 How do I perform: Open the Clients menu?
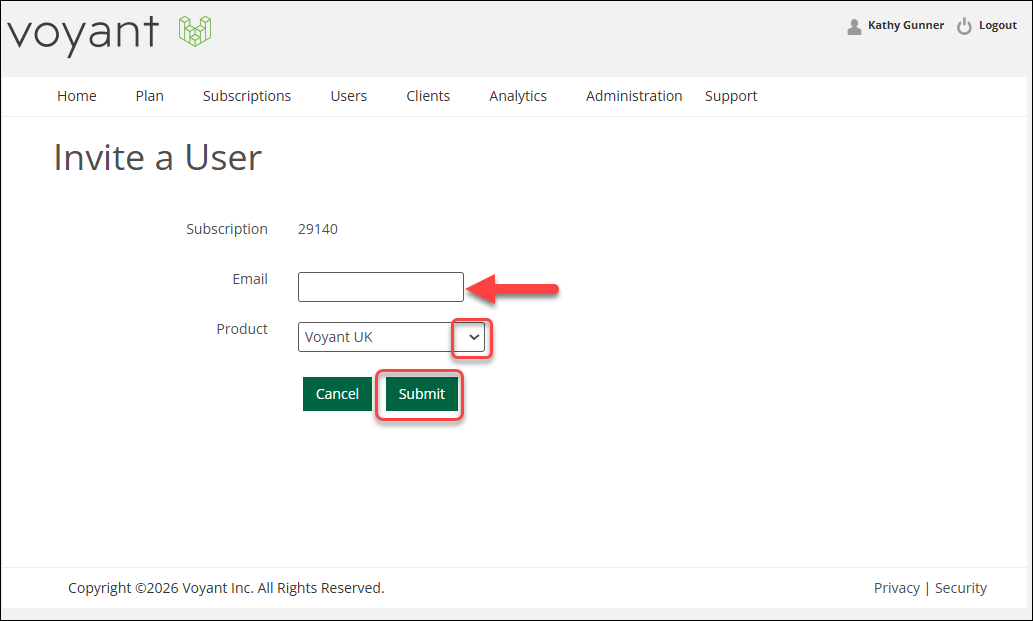coord(428,96)
